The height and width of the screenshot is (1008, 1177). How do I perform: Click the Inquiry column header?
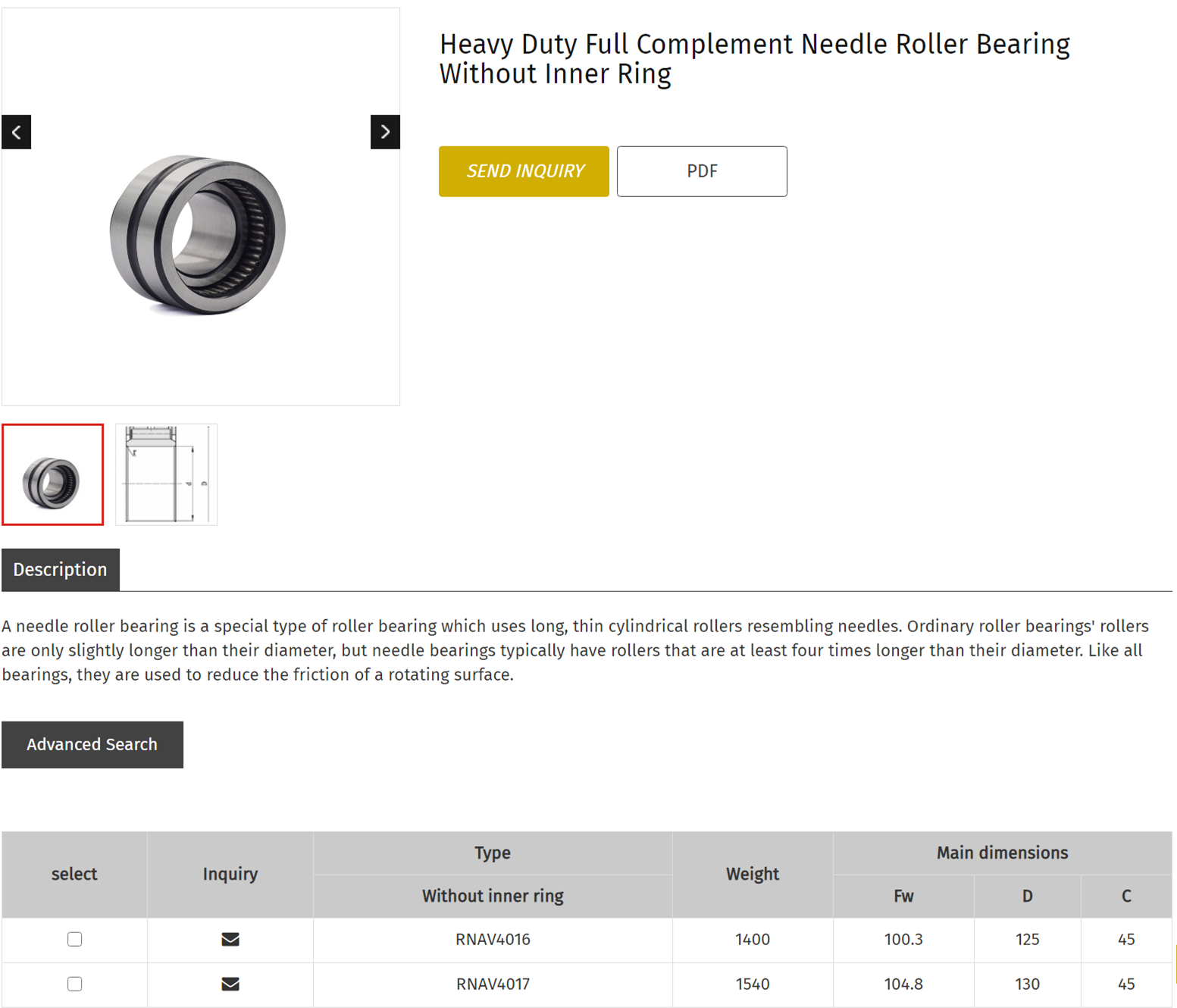(x=230, y=875)
